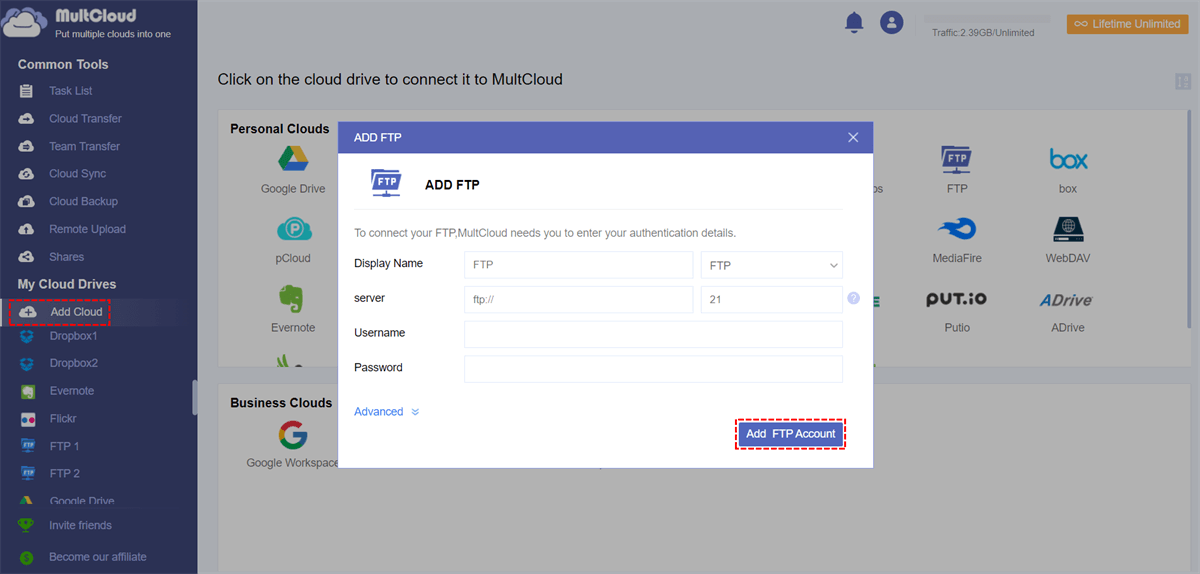Click the Add FTP Account button

point(791,434)
